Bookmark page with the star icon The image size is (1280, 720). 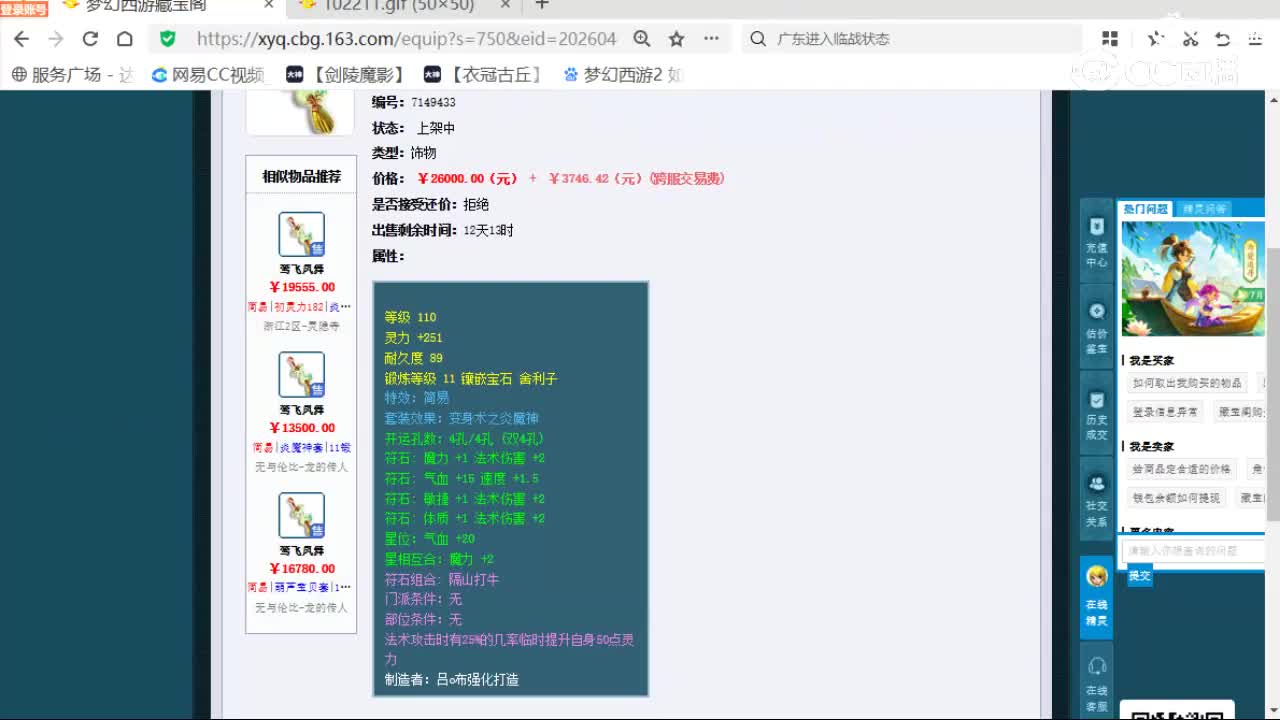[x=676, y=39]
